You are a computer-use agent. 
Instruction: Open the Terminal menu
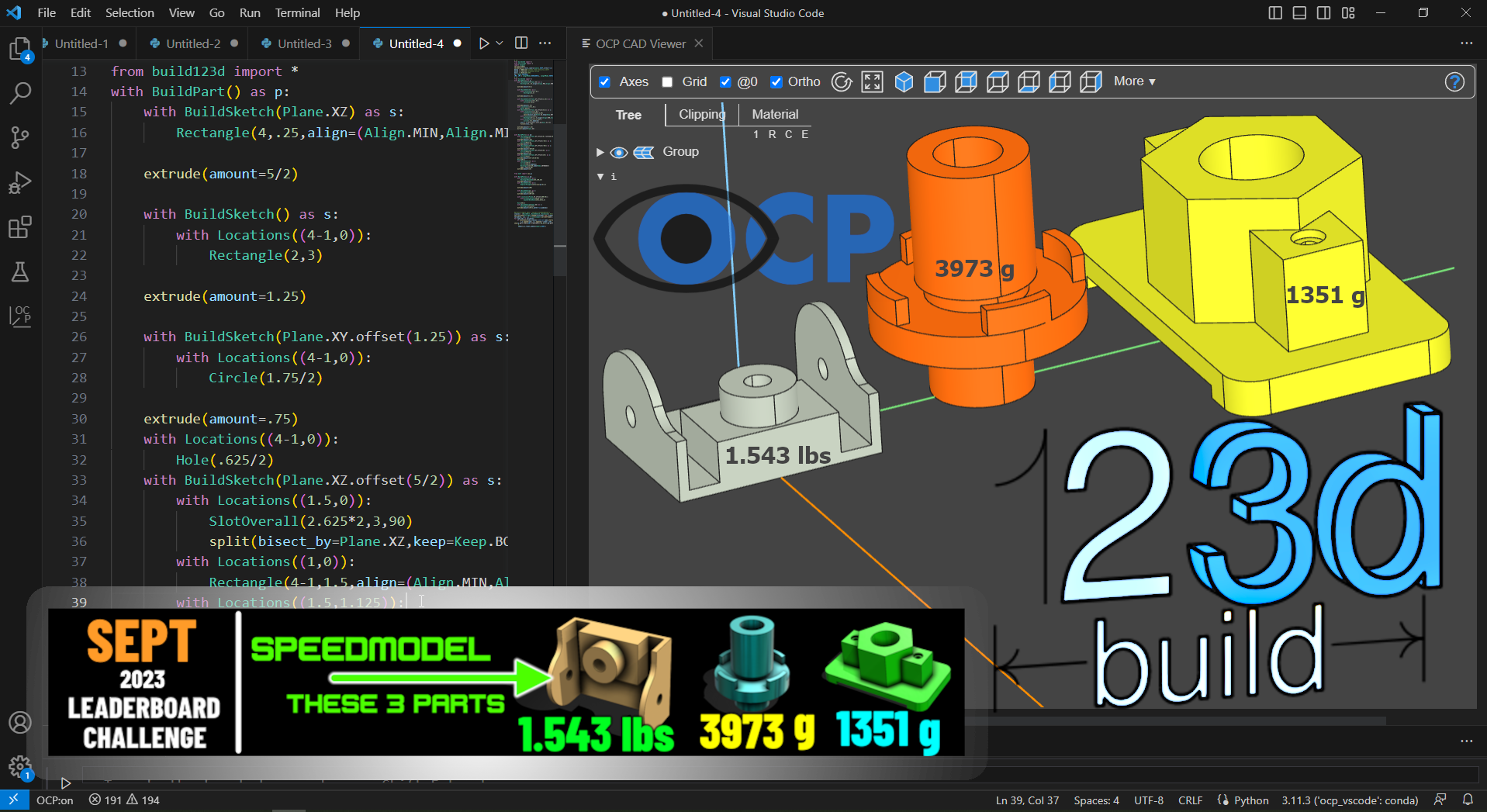(297, 13)
